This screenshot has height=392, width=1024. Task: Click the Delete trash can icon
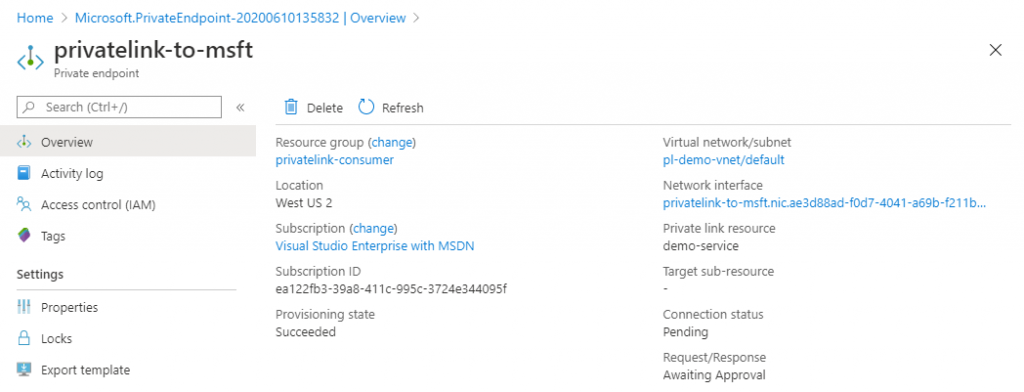pyautogui.click(x=291, y=107)
